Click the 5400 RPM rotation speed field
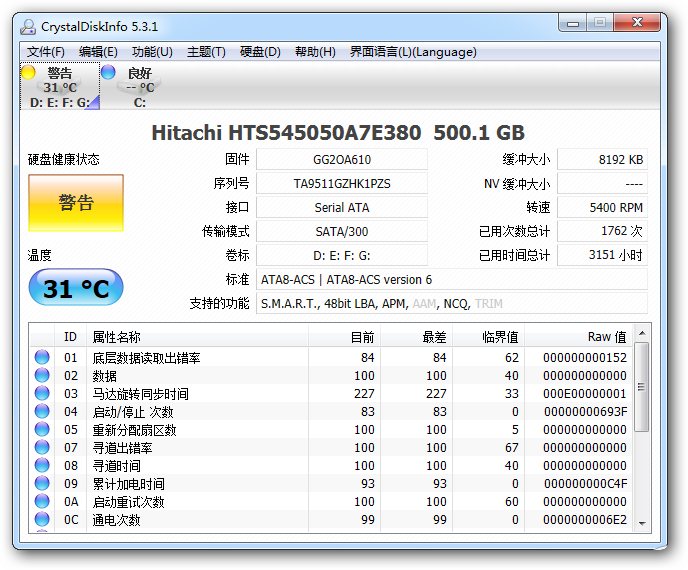The image size is (688, 570). (602, 207)
